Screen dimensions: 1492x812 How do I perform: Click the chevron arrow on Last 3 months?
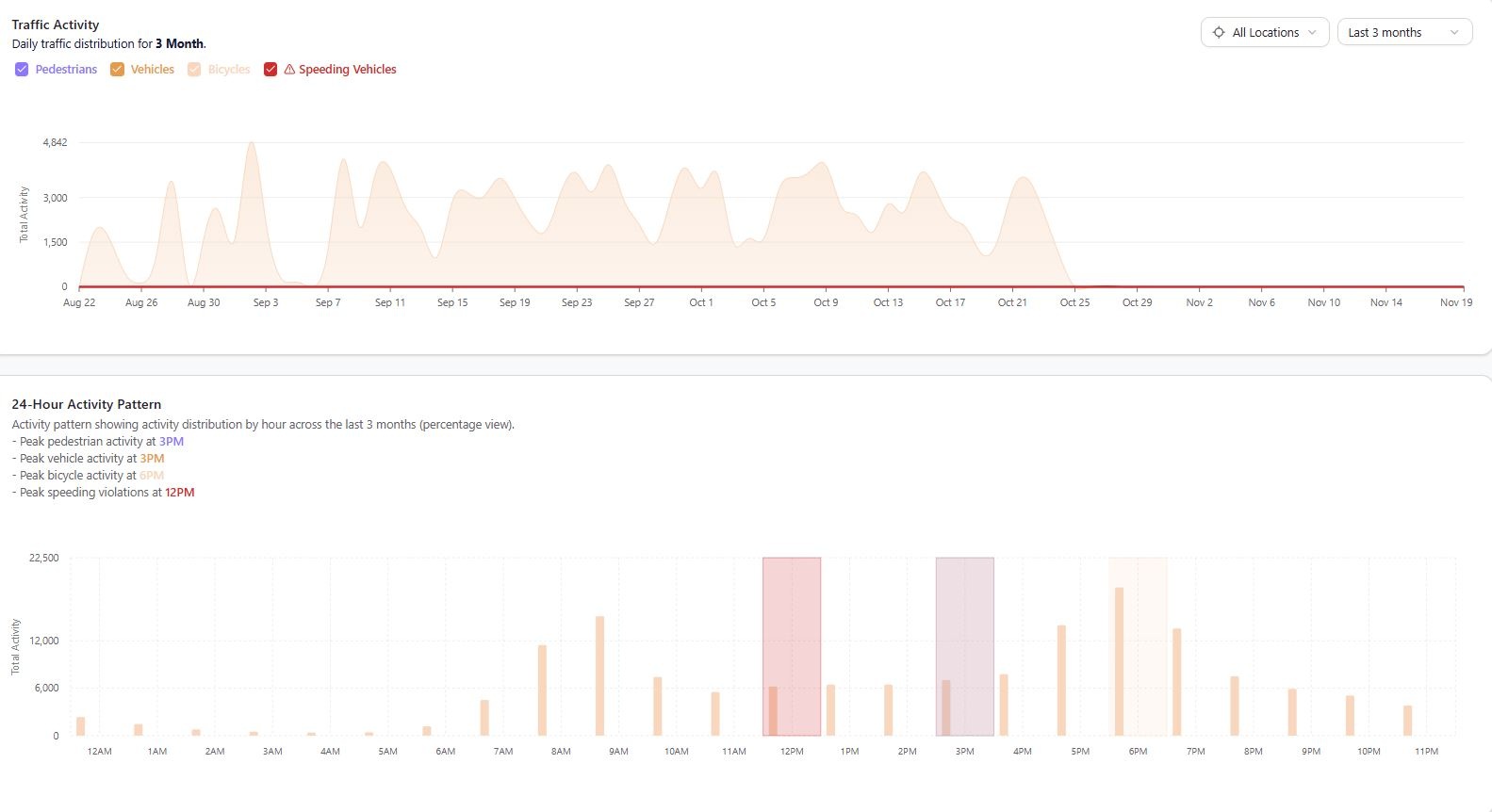point(1454,32)
